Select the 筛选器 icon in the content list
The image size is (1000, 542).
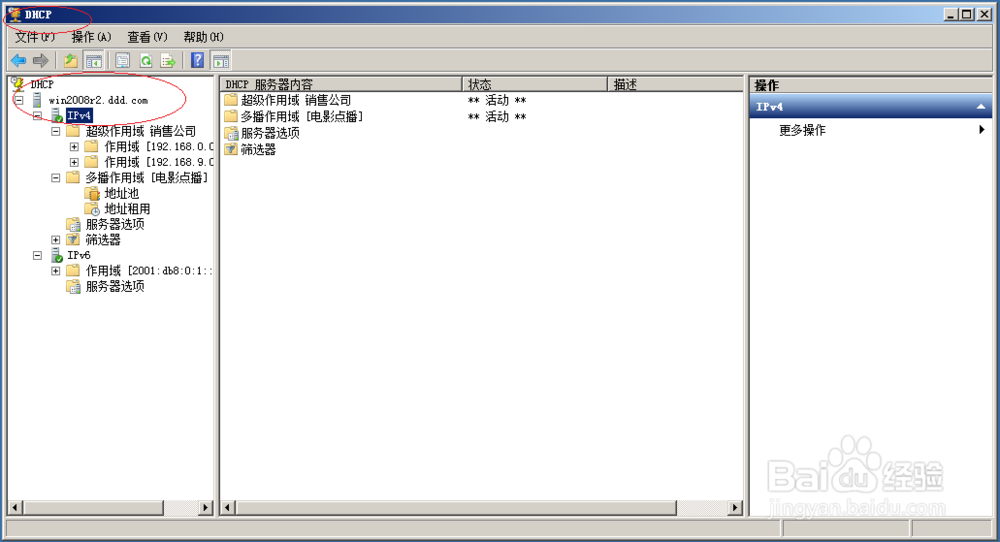pos(231,149)
